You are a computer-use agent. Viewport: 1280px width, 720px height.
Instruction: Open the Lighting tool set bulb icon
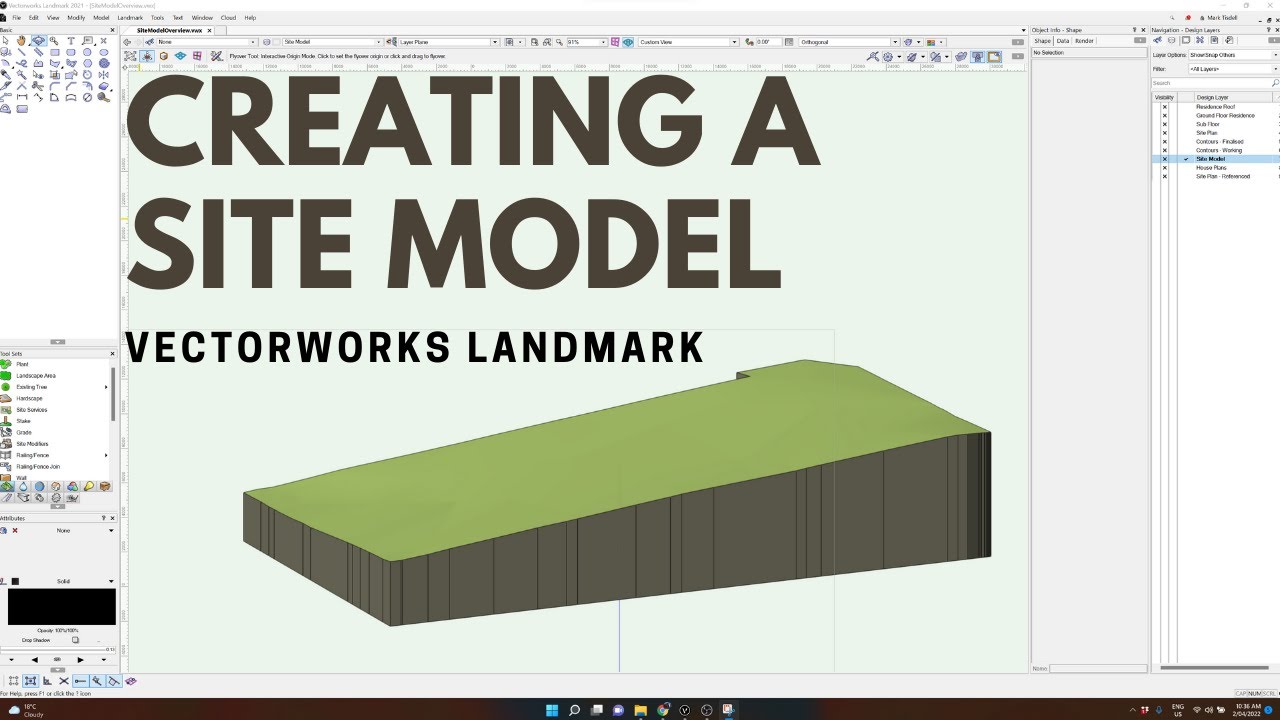coord(89,486)
